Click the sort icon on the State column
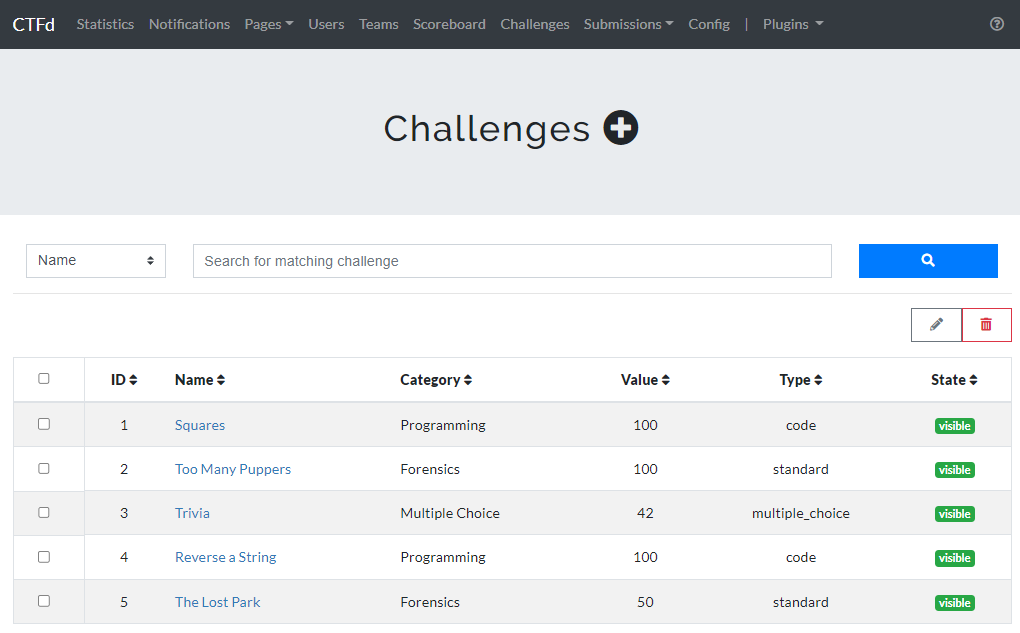Image resolution: width=1020 pixels, height=633 pixels. pyautogui.click(x=974, y=379)
